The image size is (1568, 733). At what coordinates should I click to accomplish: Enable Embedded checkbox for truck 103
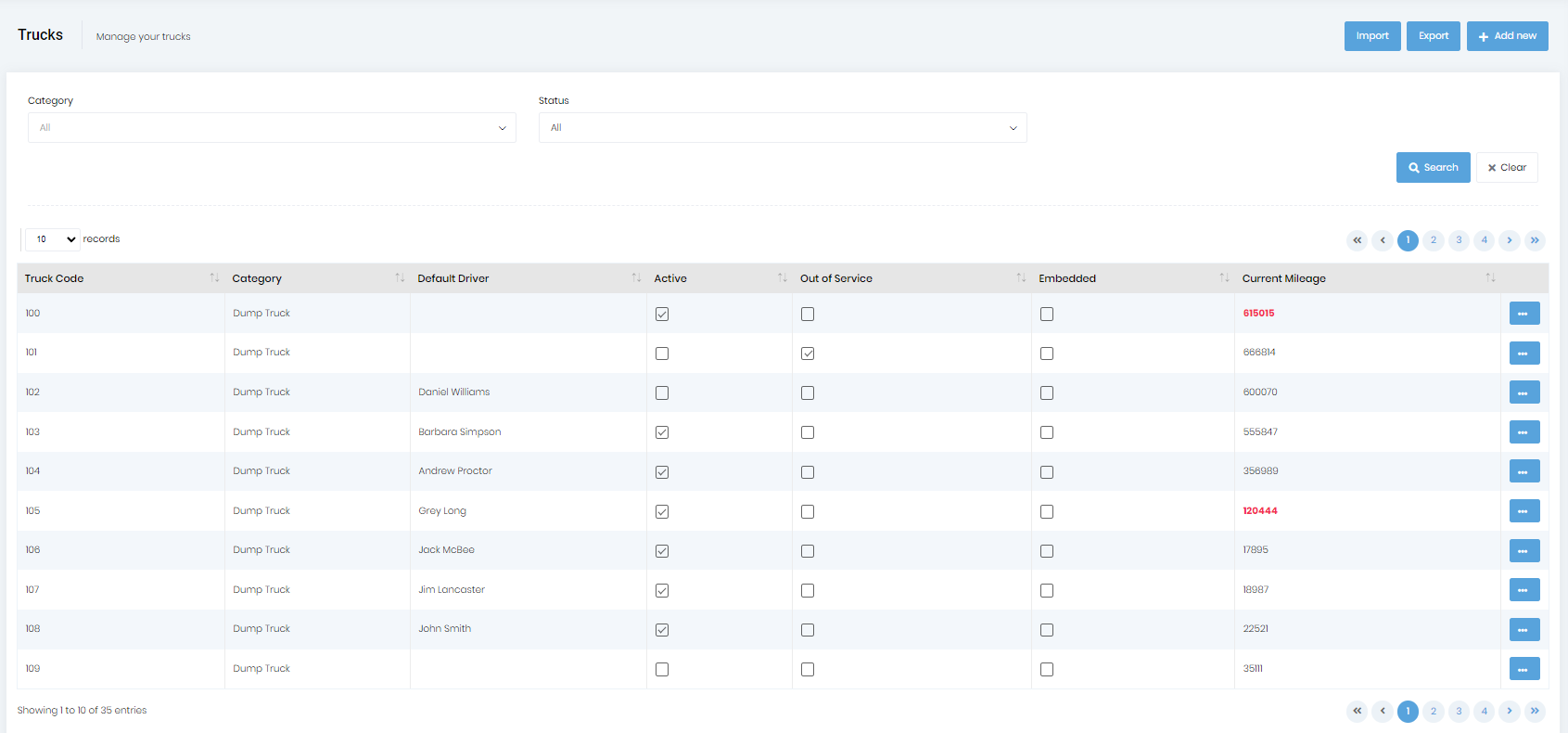tap(1047, 432)
